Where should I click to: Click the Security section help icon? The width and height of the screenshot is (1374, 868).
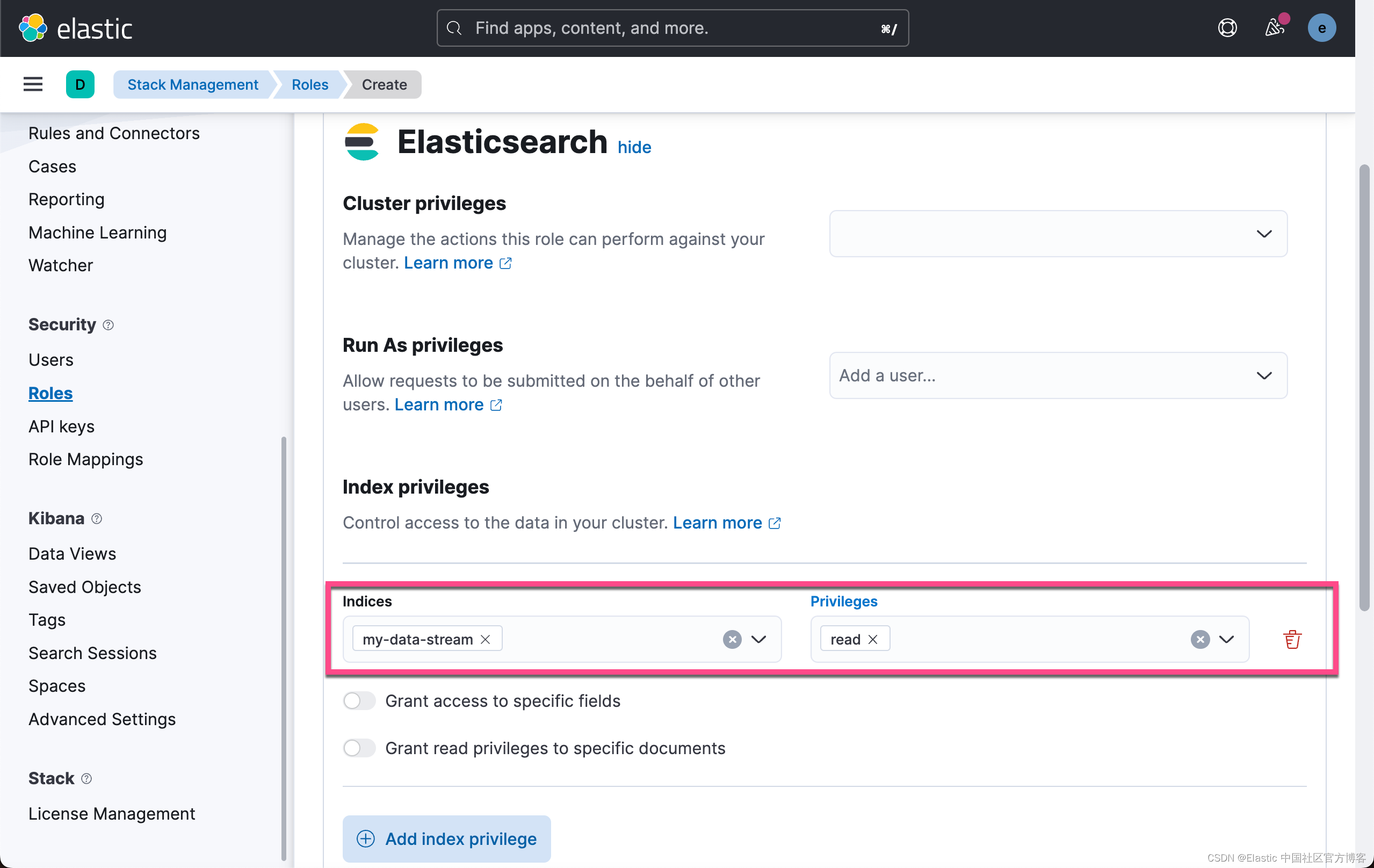coord(109,325)
